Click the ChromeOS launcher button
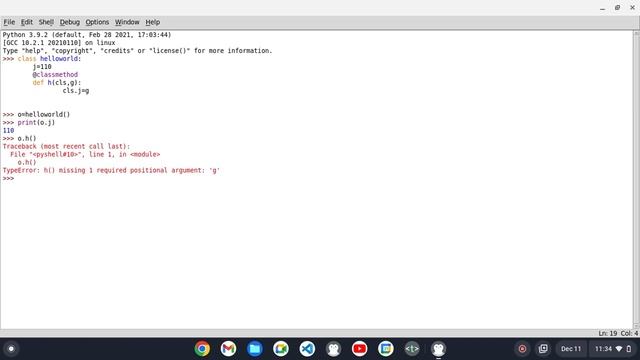This screenshot has height=360, width=640. pyautogui.click(x=11, y=349)
